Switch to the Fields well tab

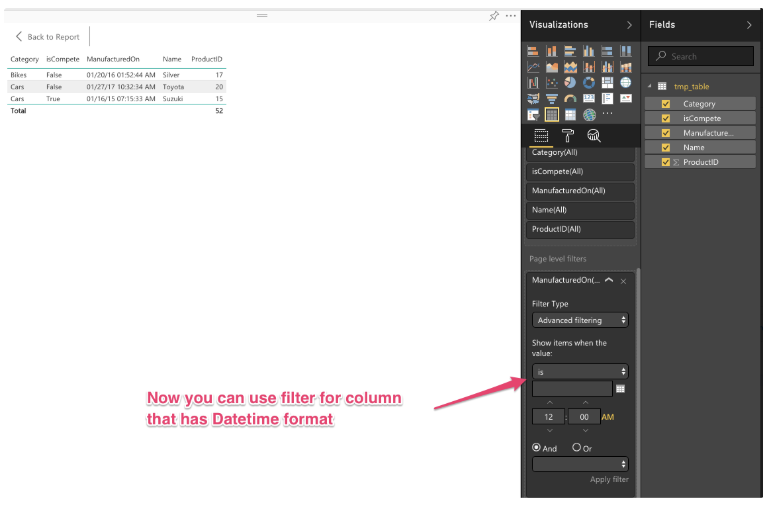540,136
